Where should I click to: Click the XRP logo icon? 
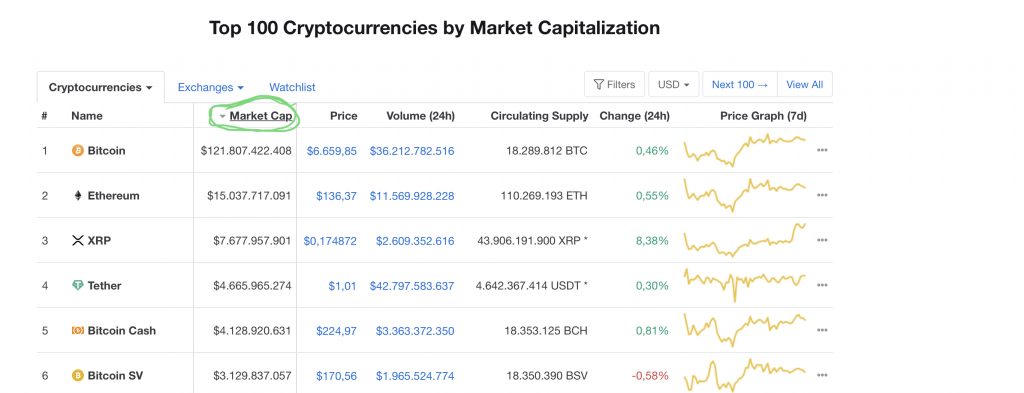[x=78, y=241]
